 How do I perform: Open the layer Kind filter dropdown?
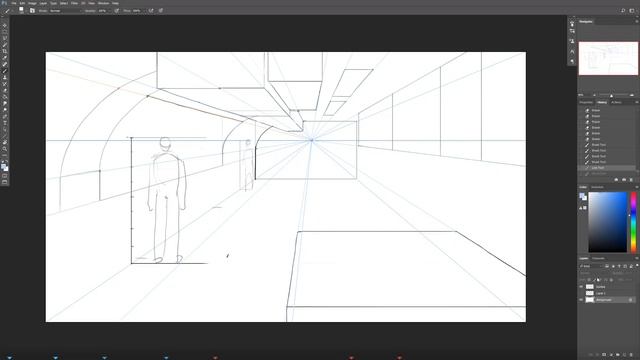(x=591, y=266)
